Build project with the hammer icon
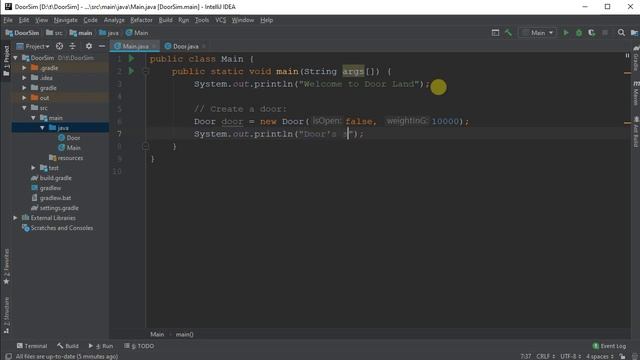 pyautogui.click(x=508, y=33)
